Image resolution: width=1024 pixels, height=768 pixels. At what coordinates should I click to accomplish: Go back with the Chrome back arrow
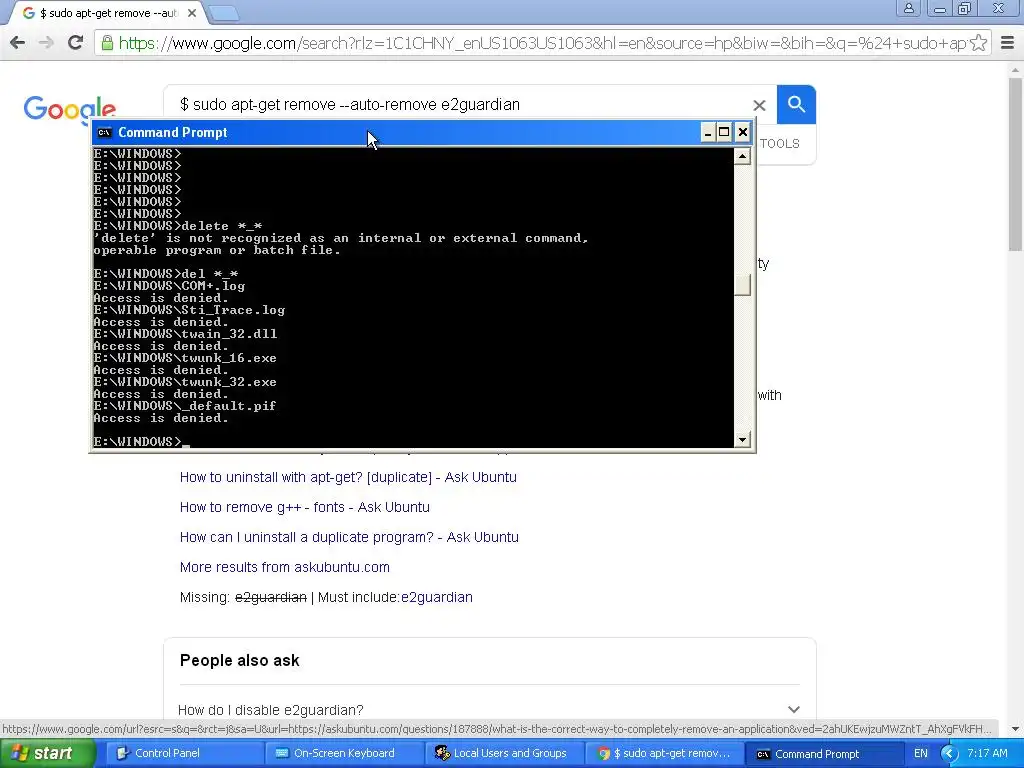[18, 43]
